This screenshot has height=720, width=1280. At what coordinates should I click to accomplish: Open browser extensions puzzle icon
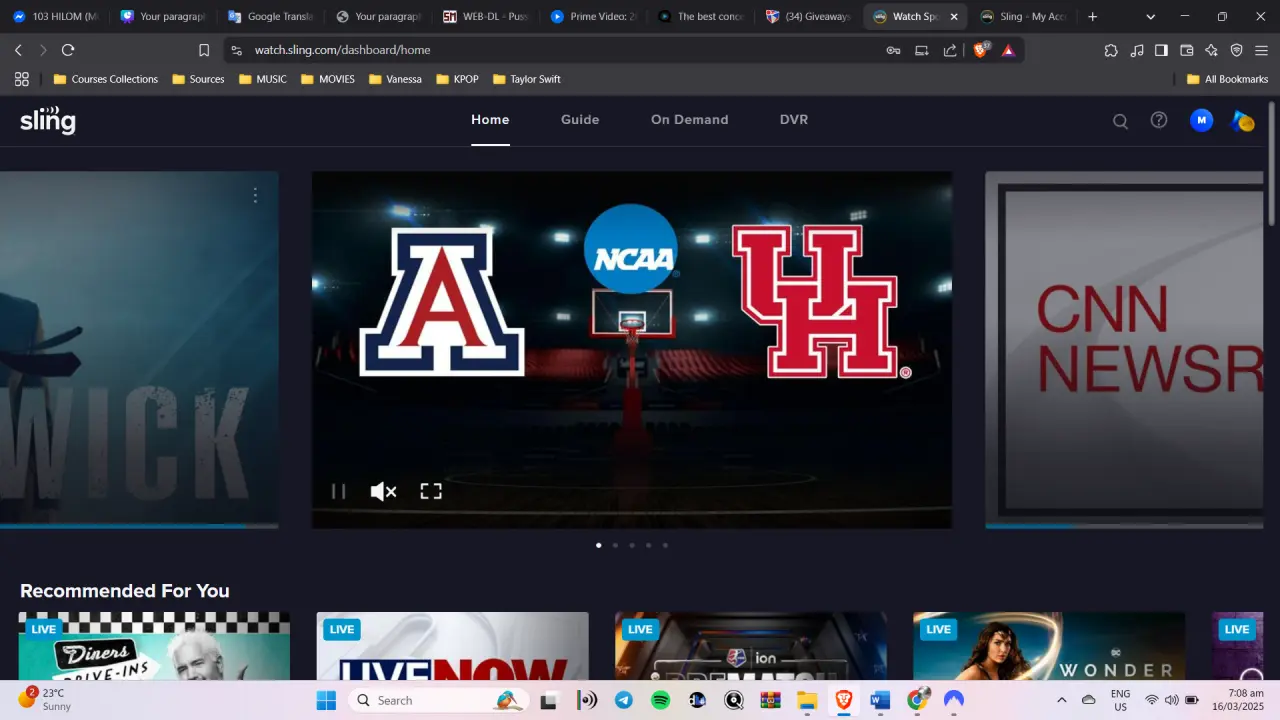[1111, 50]
